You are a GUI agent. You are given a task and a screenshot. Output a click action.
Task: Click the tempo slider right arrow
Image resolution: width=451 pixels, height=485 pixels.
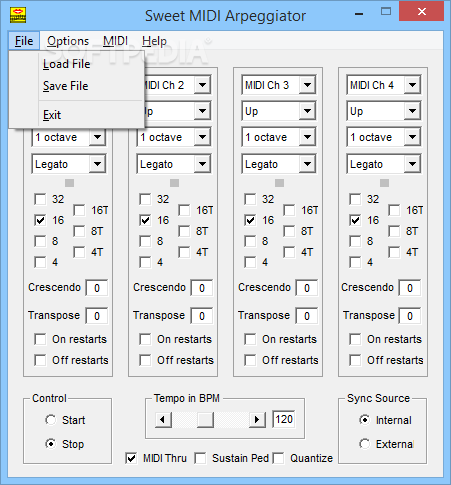tap(257, 420)
